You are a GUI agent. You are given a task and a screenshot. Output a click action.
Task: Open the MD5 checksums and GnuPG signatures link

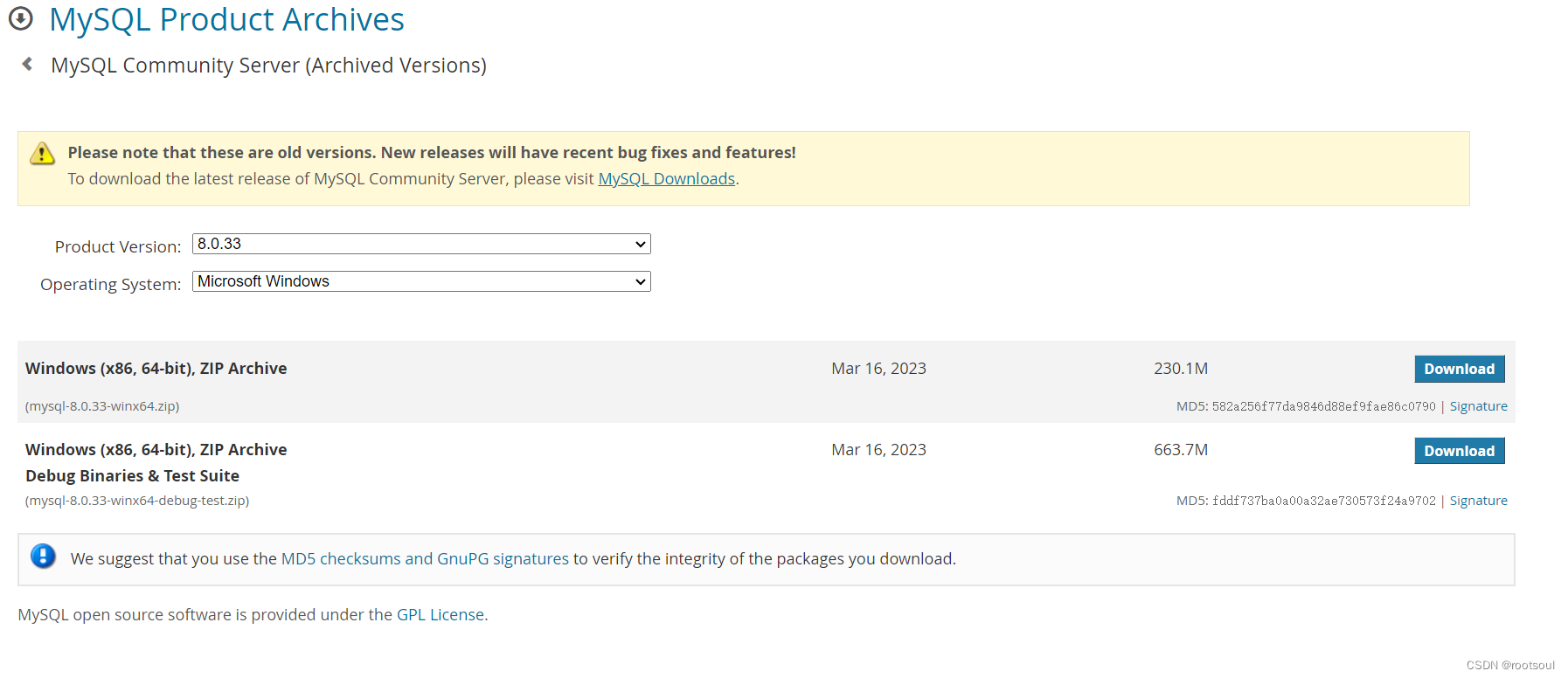point(425,559)
